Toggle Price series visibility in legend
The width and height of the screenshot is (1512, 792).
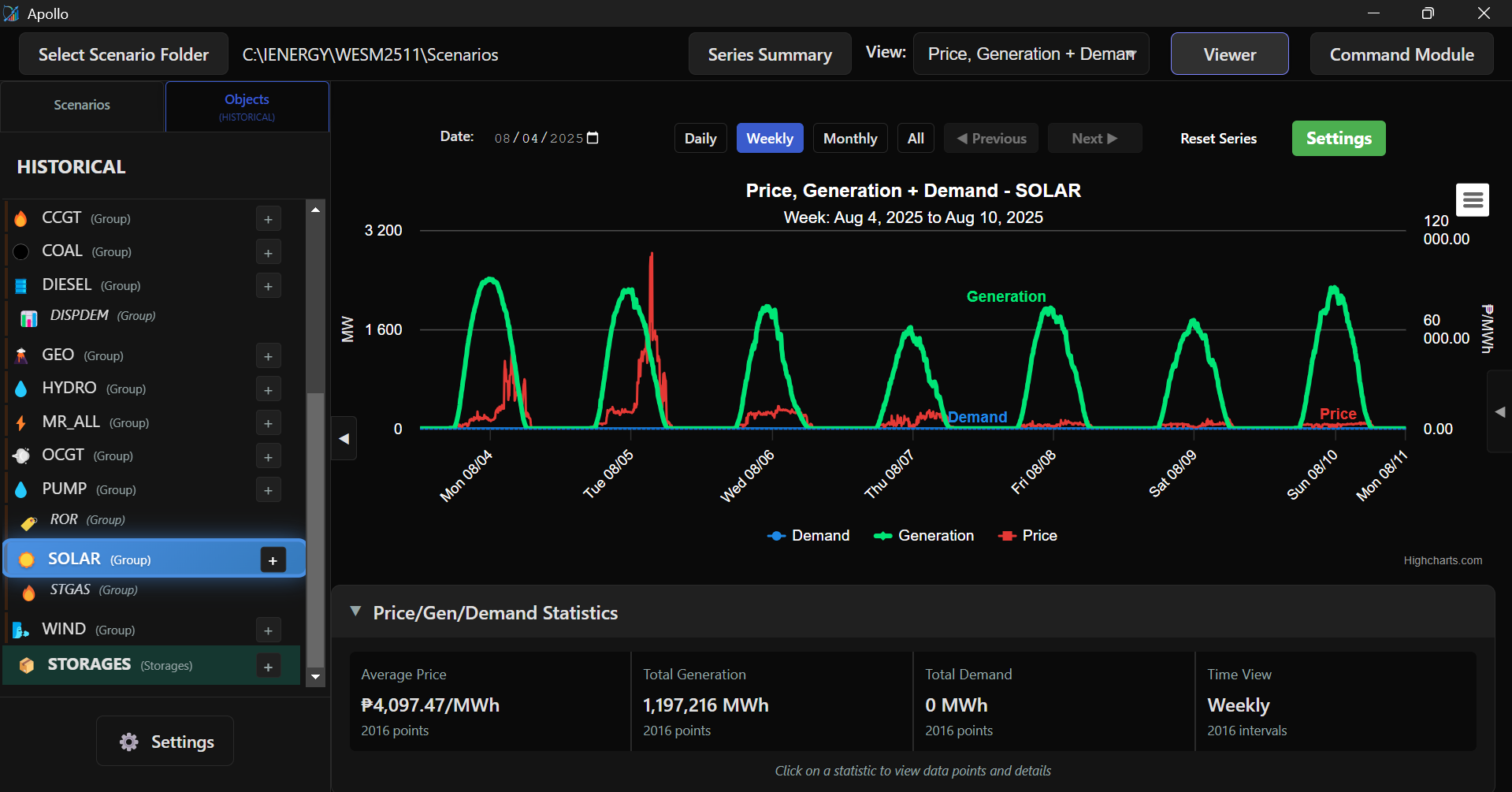click(1027, 536)
